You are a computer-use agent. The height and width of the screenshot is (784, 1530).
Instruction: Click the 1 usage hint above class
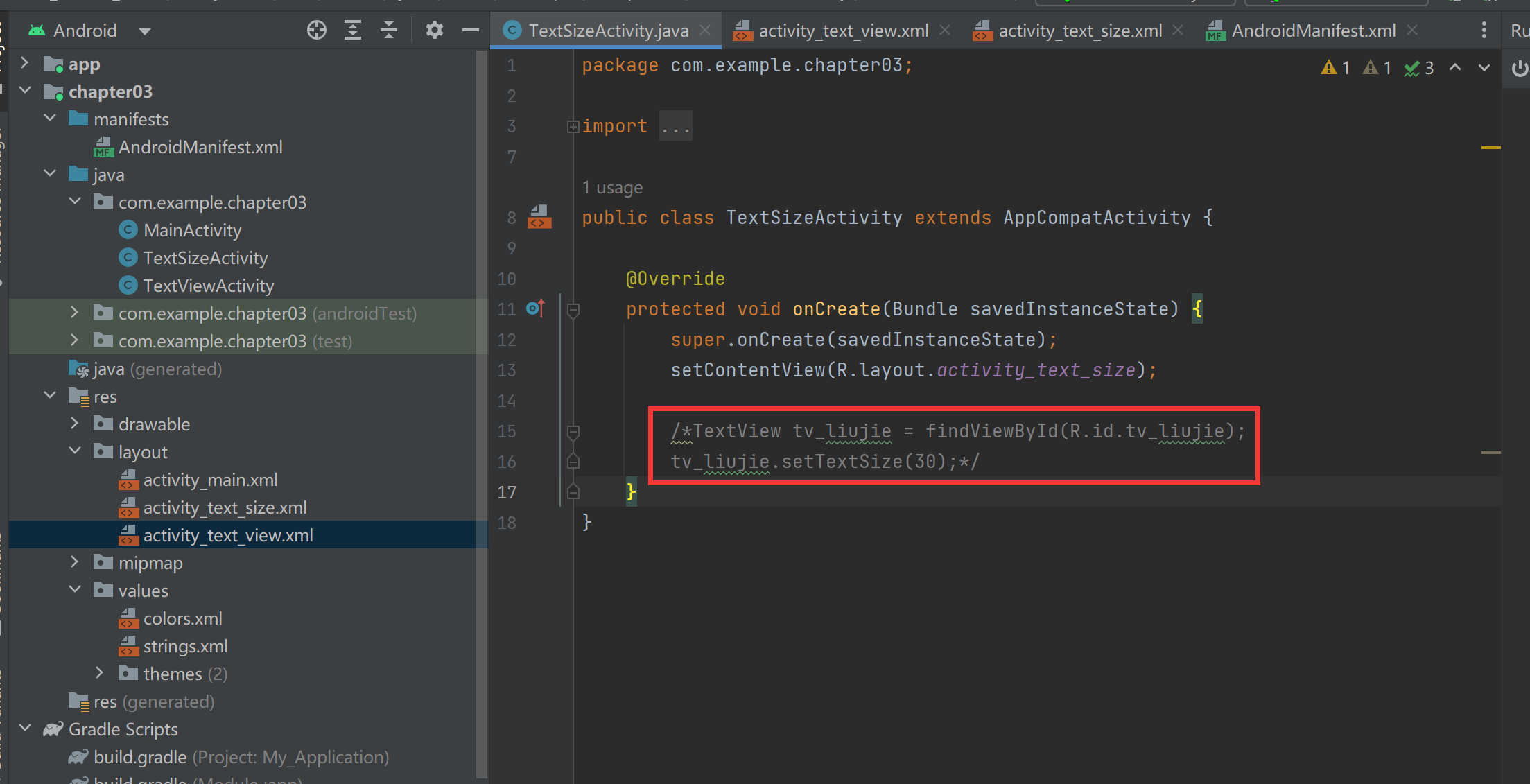click(612, 187)
